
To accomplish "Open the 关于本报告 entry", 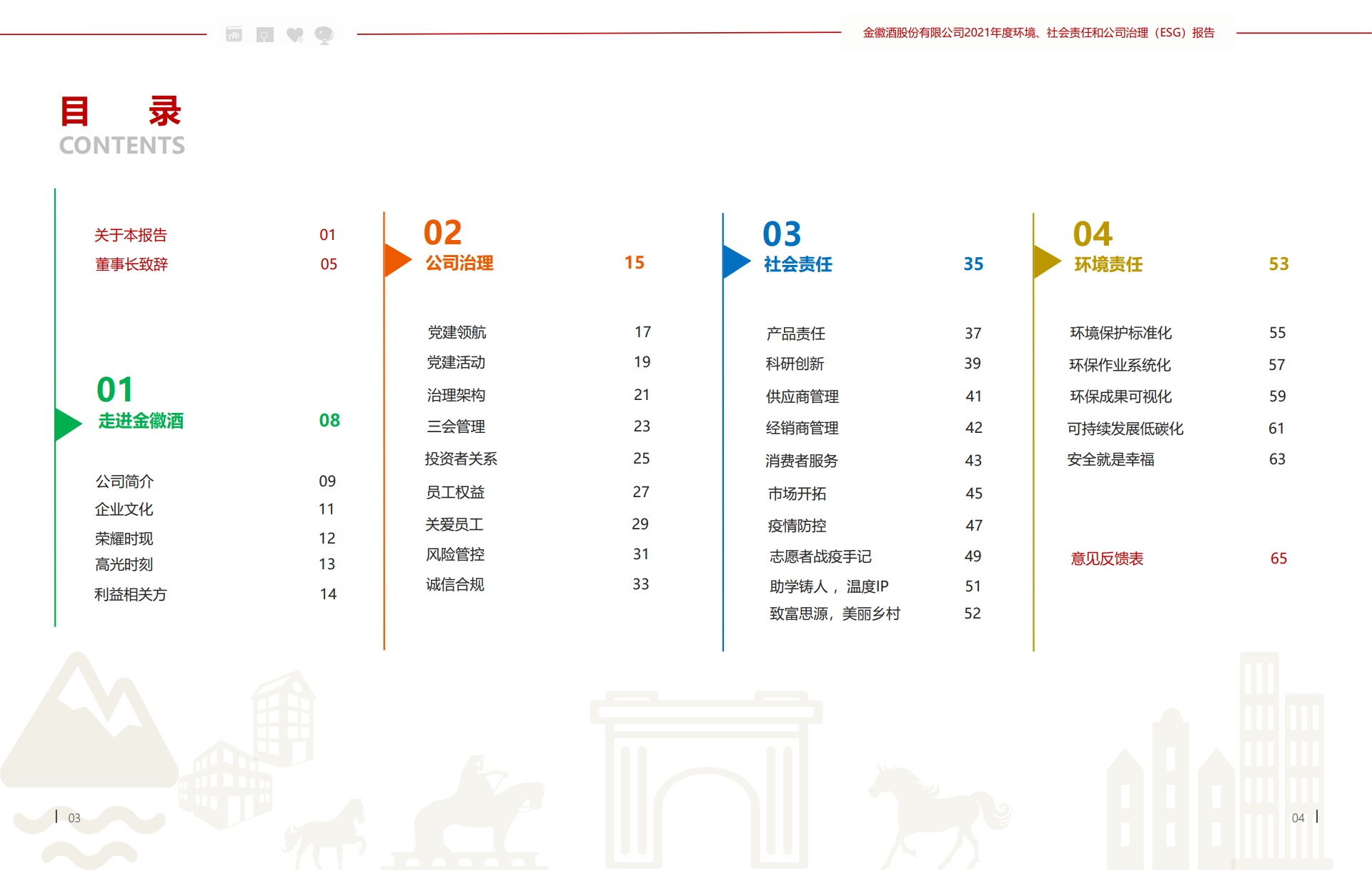I will pyautogui.click(x=131, y=235).
